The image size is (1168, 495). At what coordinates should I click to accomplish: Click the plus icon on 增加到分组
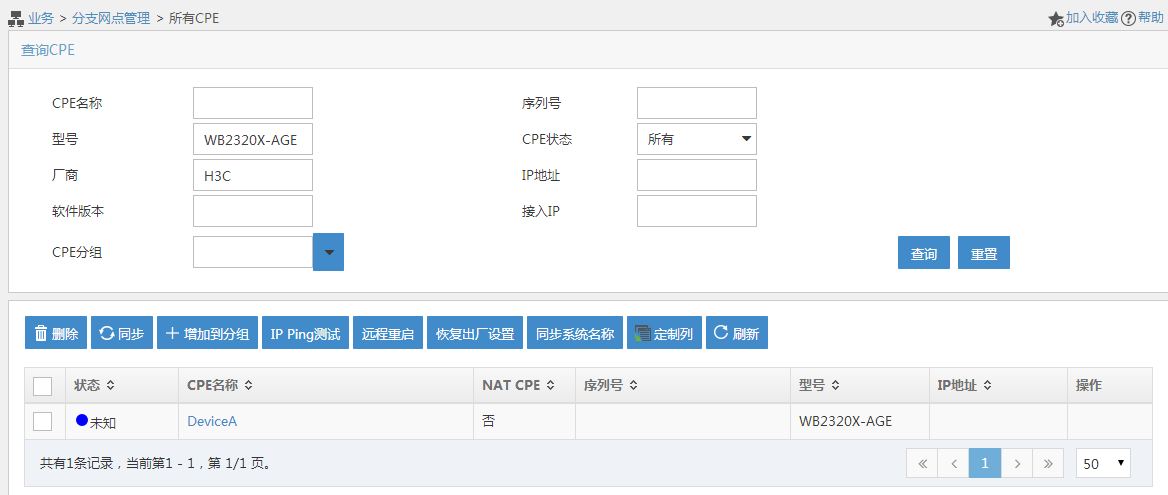[172, 333]
